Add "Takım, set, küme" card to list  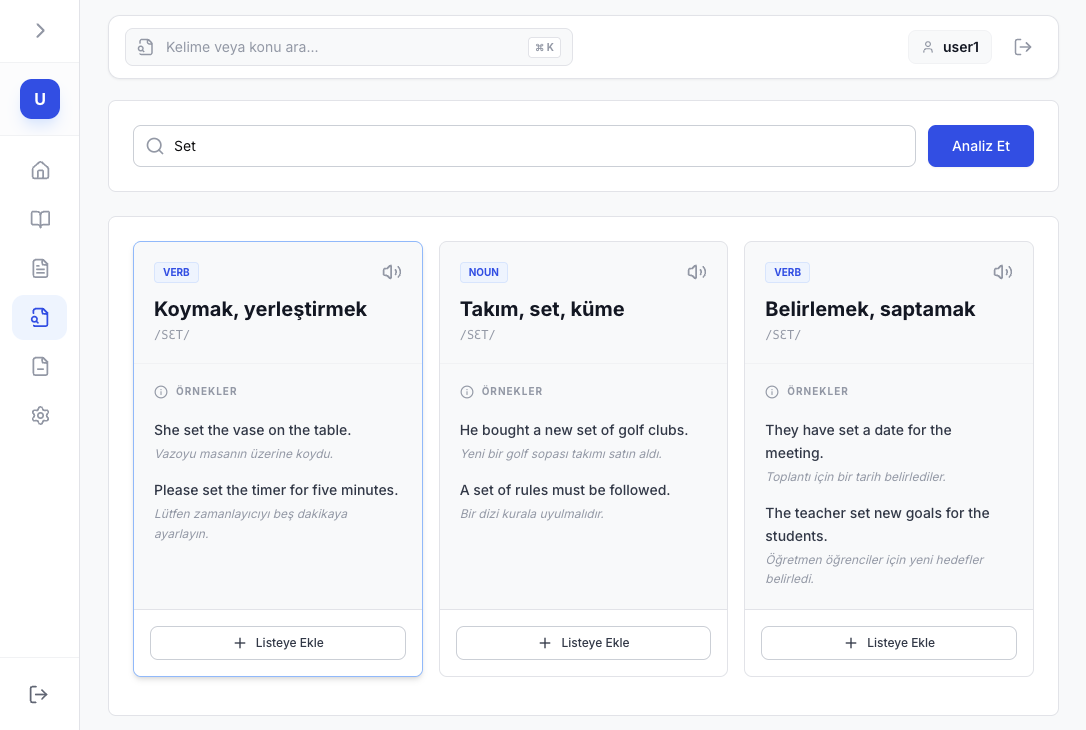point(583,643)
